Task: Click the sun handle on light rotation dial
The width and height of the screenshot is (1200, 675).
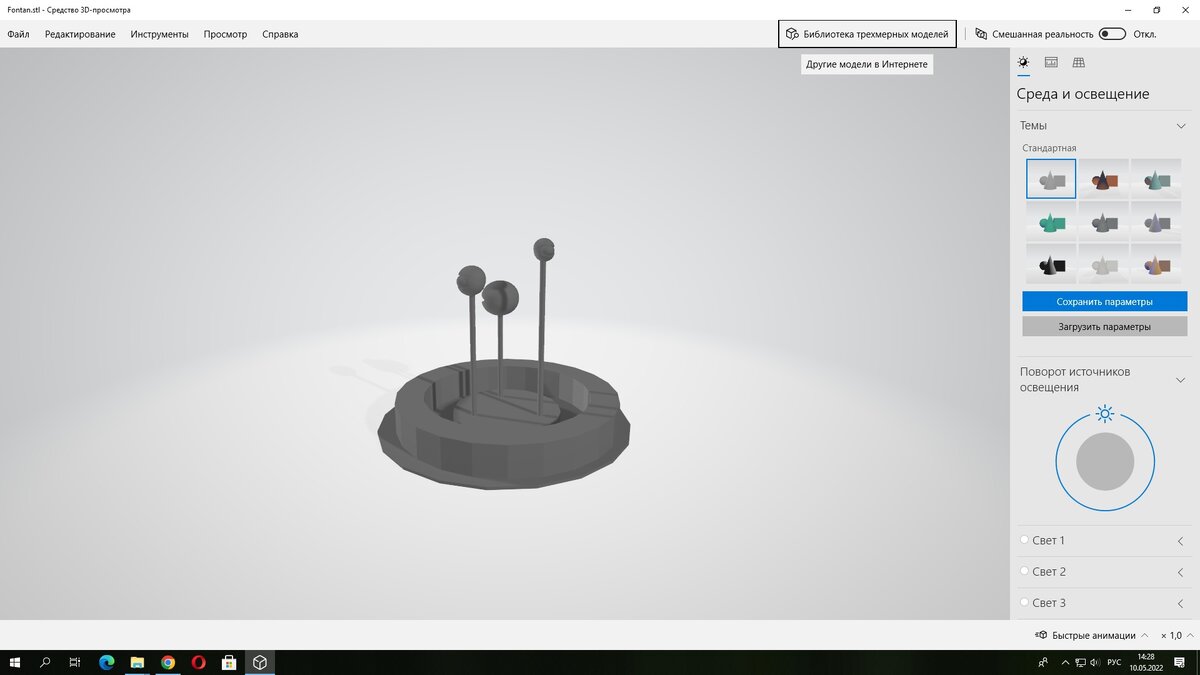Action: (x=1105, y=414)
